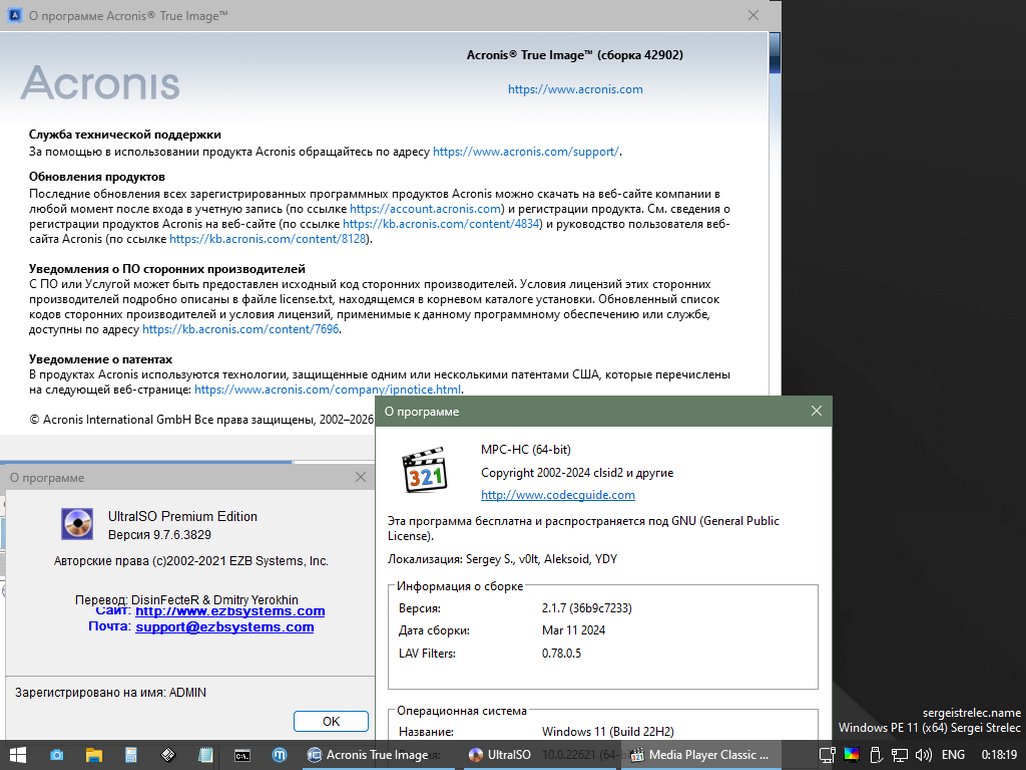Switch to Acronis True Image taskbar button
This screenshot has height=770, width=1026.
tap(368, 755)
